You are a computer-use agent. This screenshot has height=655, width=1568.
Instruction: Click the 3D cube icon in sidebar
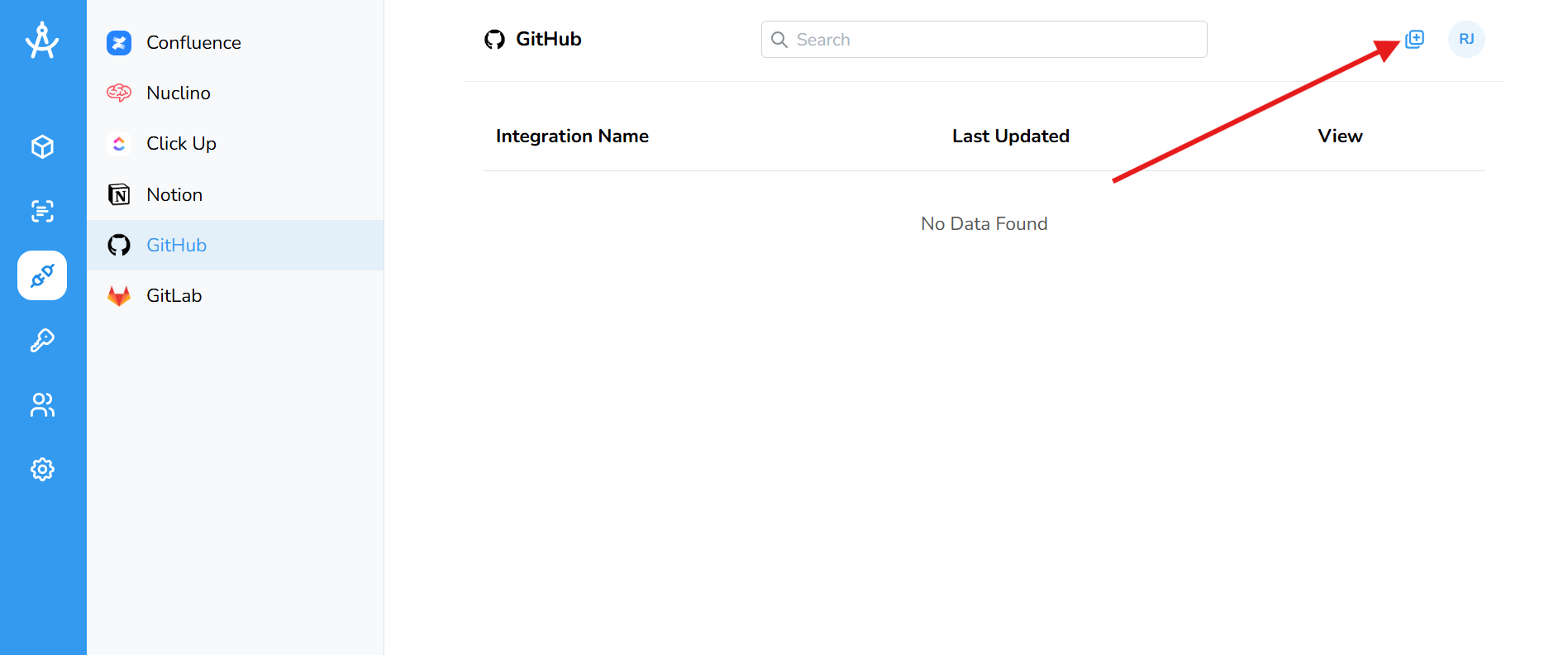click(42, 146)
